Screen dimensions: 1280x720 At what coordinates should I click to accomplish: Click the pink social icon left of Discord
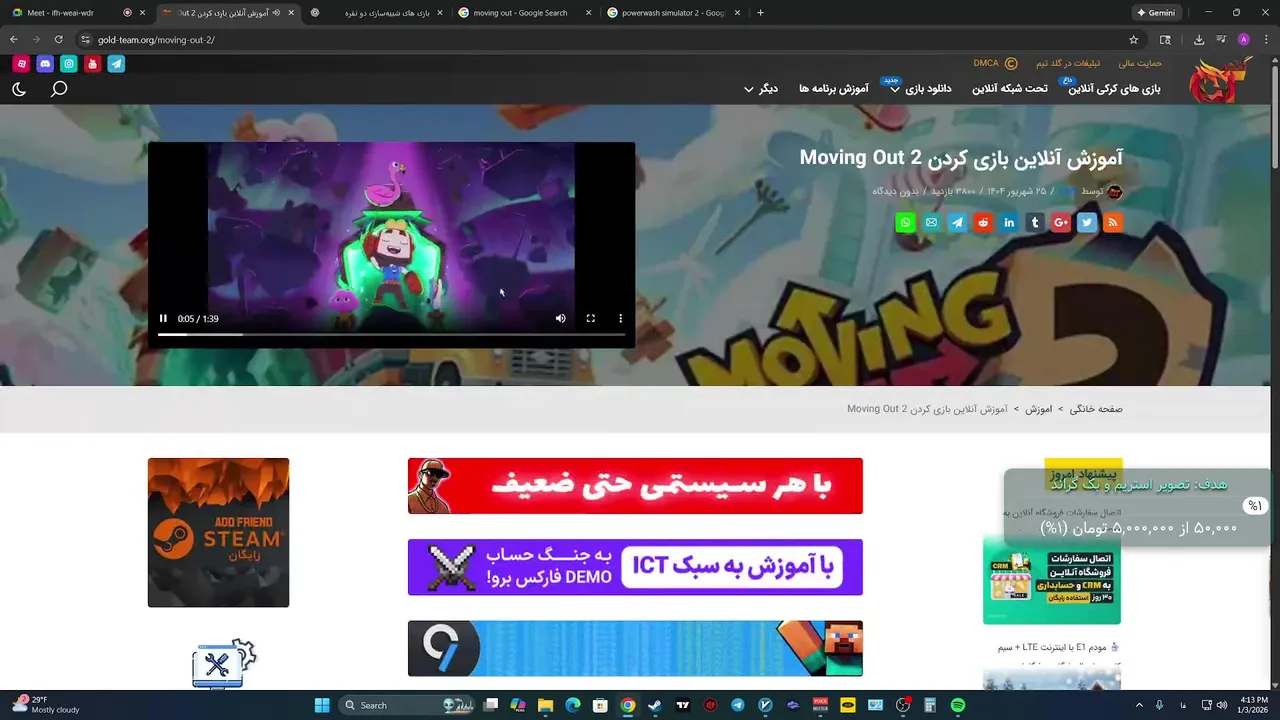pyautogui.click(x=21, y=64)
